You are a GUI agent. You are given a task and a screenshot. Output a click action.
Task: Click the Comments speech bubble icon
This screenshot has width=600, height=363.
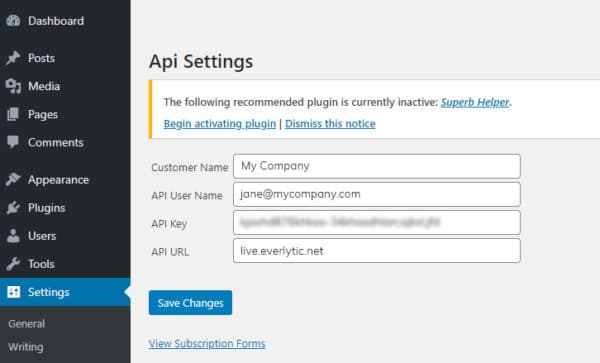(13, 142)
